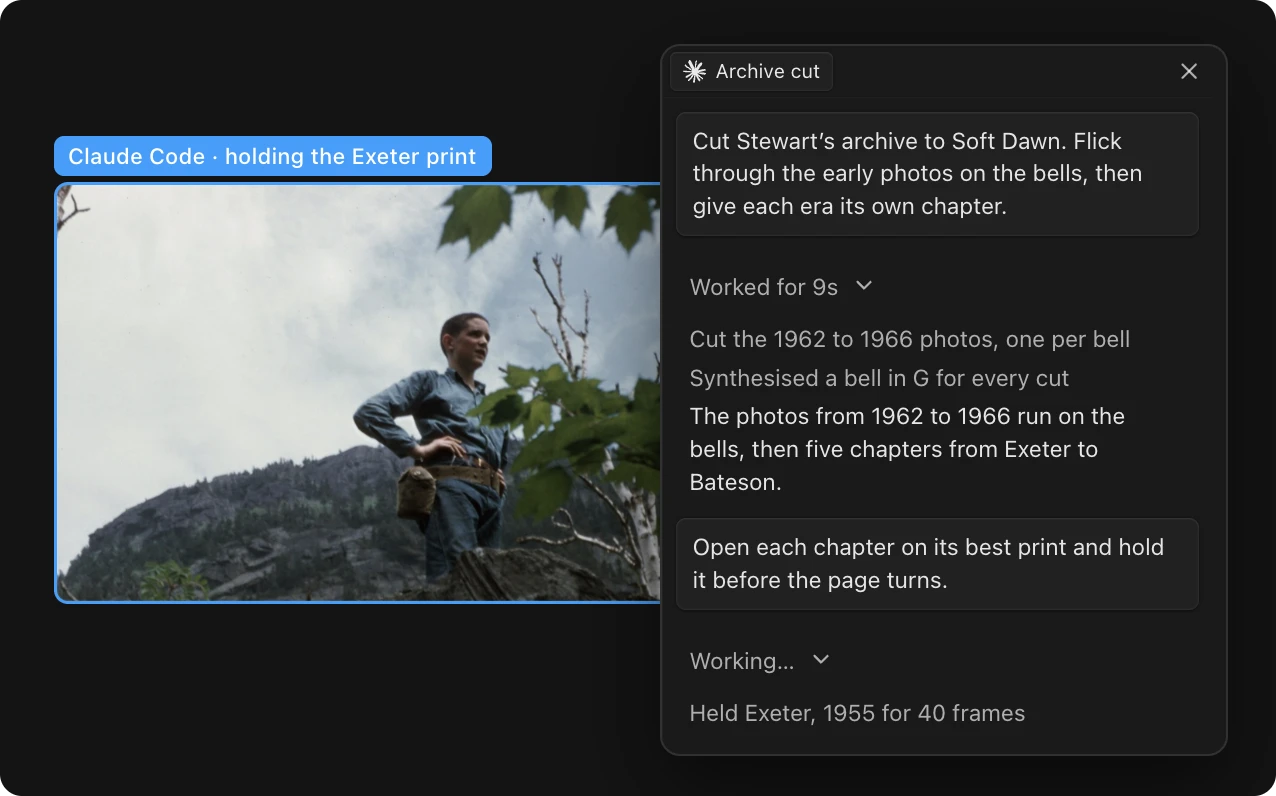The image size is (1276, 796).
Task: Click Held Exeter, 1955 for 40 frames
Action: coord(857,713)
